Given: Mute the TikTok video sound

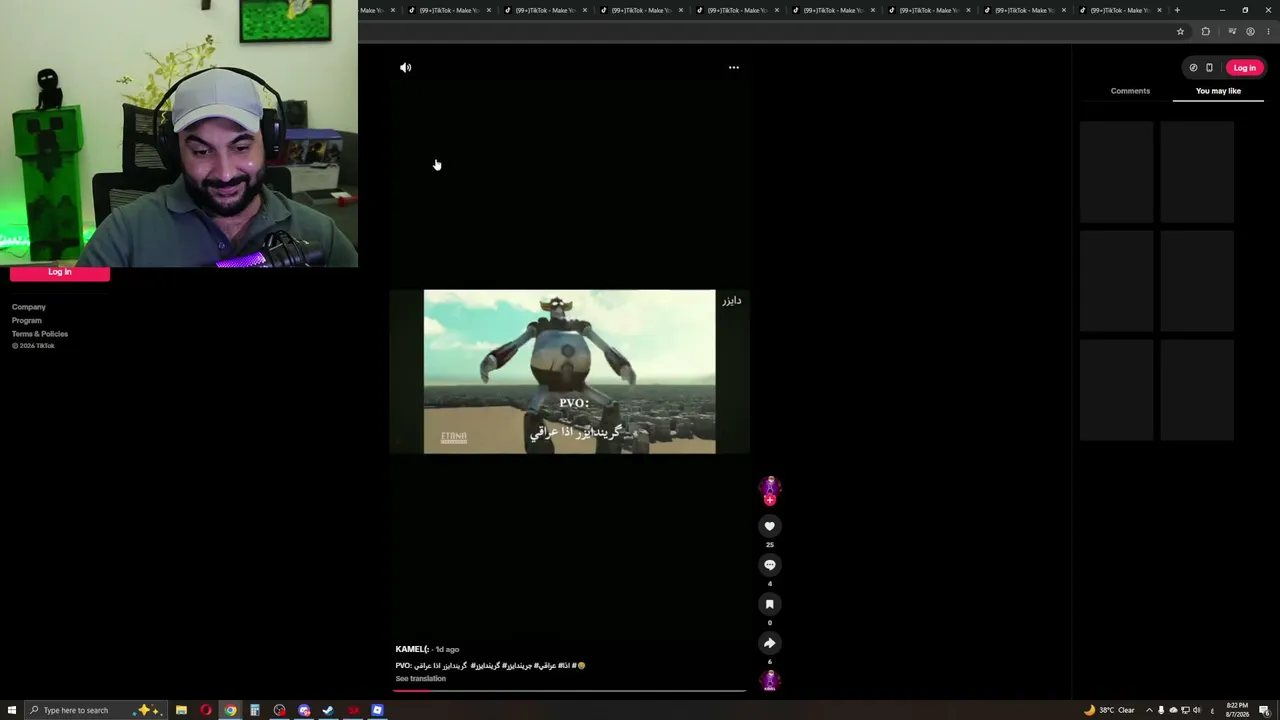Looking at the screenshot, I should [405, 67].
